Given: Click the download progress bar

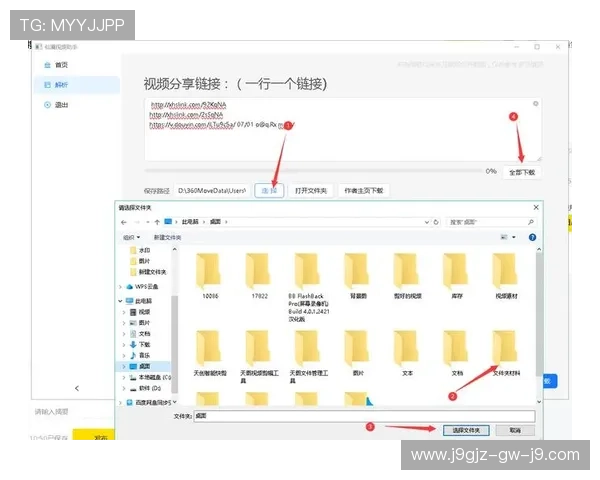Looking at the screenshot, I should 313,171.
